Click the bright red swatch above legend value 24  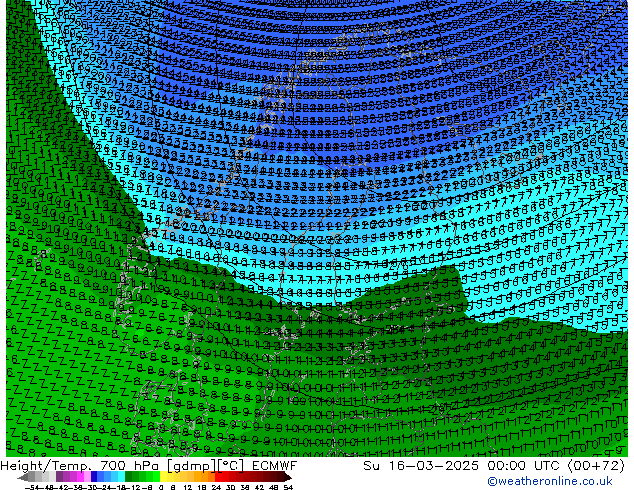(x=218, y=476)
